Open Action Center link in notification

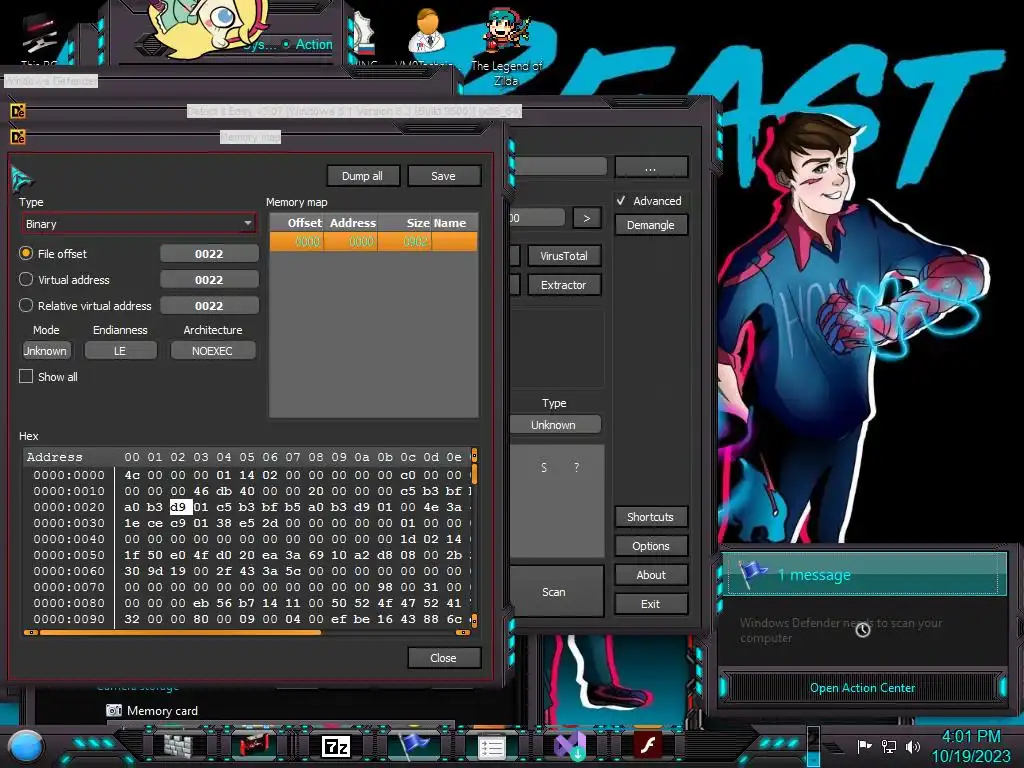coord(862,688)
